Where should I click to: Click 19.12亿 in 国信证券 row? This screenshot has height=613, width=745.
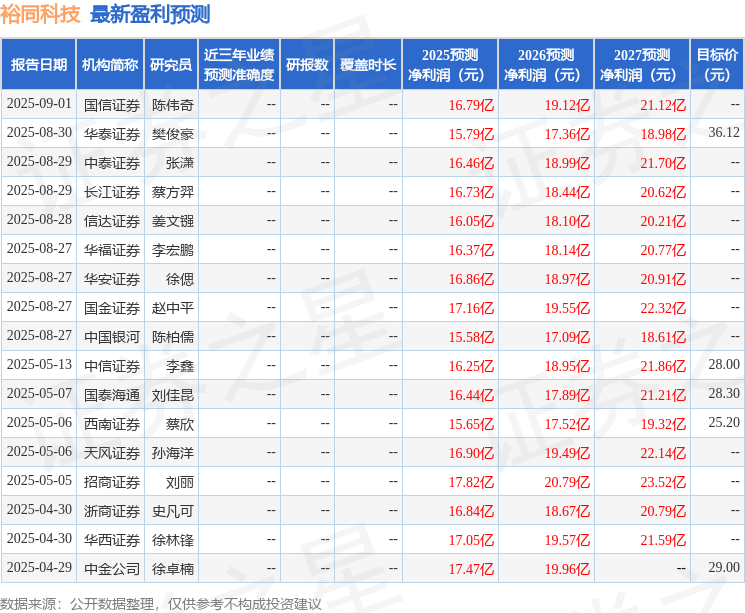[567, 105]
